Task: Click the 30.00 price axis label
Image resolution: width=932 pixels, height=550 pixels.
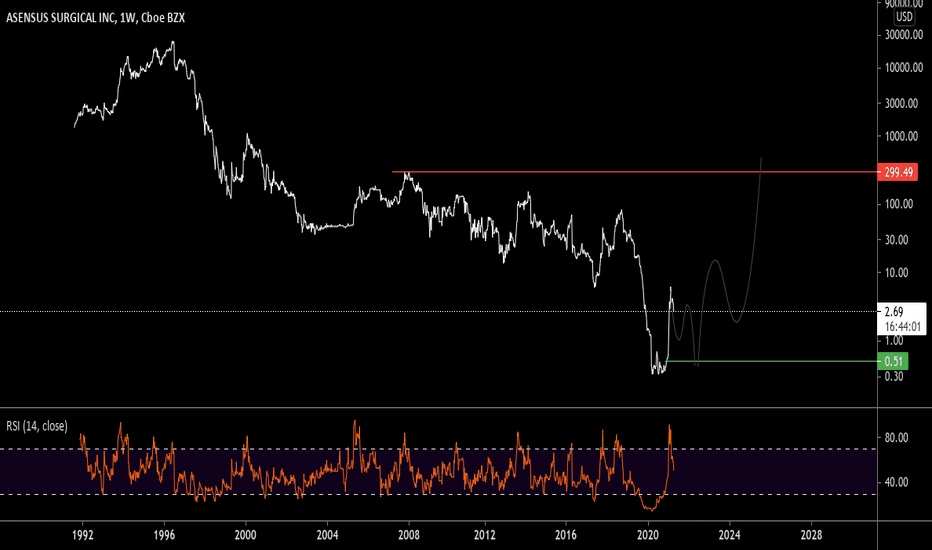Action: pyautogui.click(x=896, y=240)
